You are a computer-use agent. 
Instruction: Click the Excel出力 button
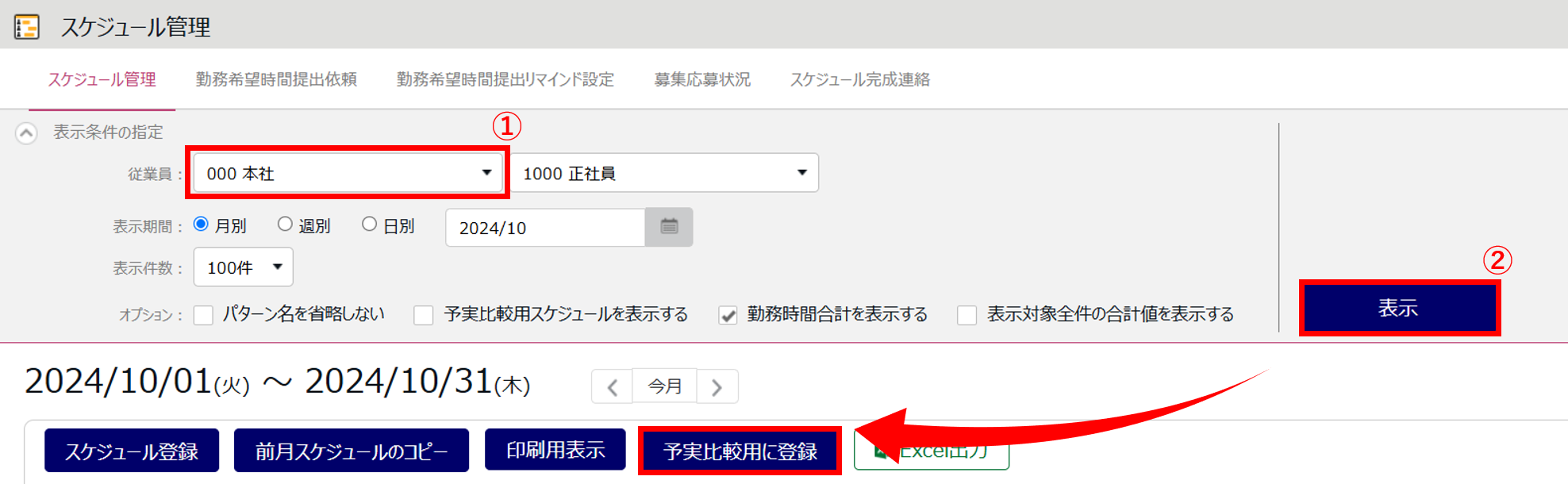(x=932, y=450)
